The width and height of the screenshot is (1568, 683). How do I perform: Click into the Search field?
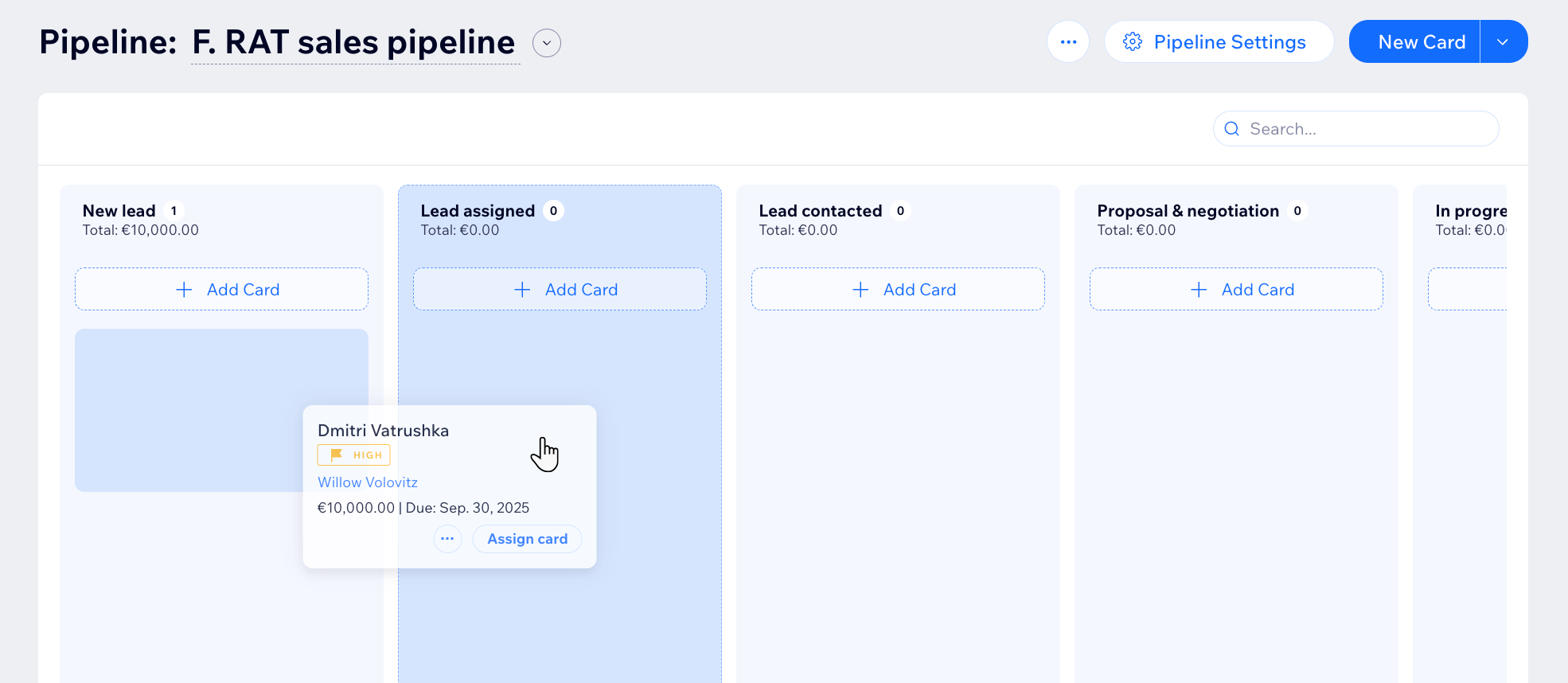pyautogui.click(x=1366, y=129)
